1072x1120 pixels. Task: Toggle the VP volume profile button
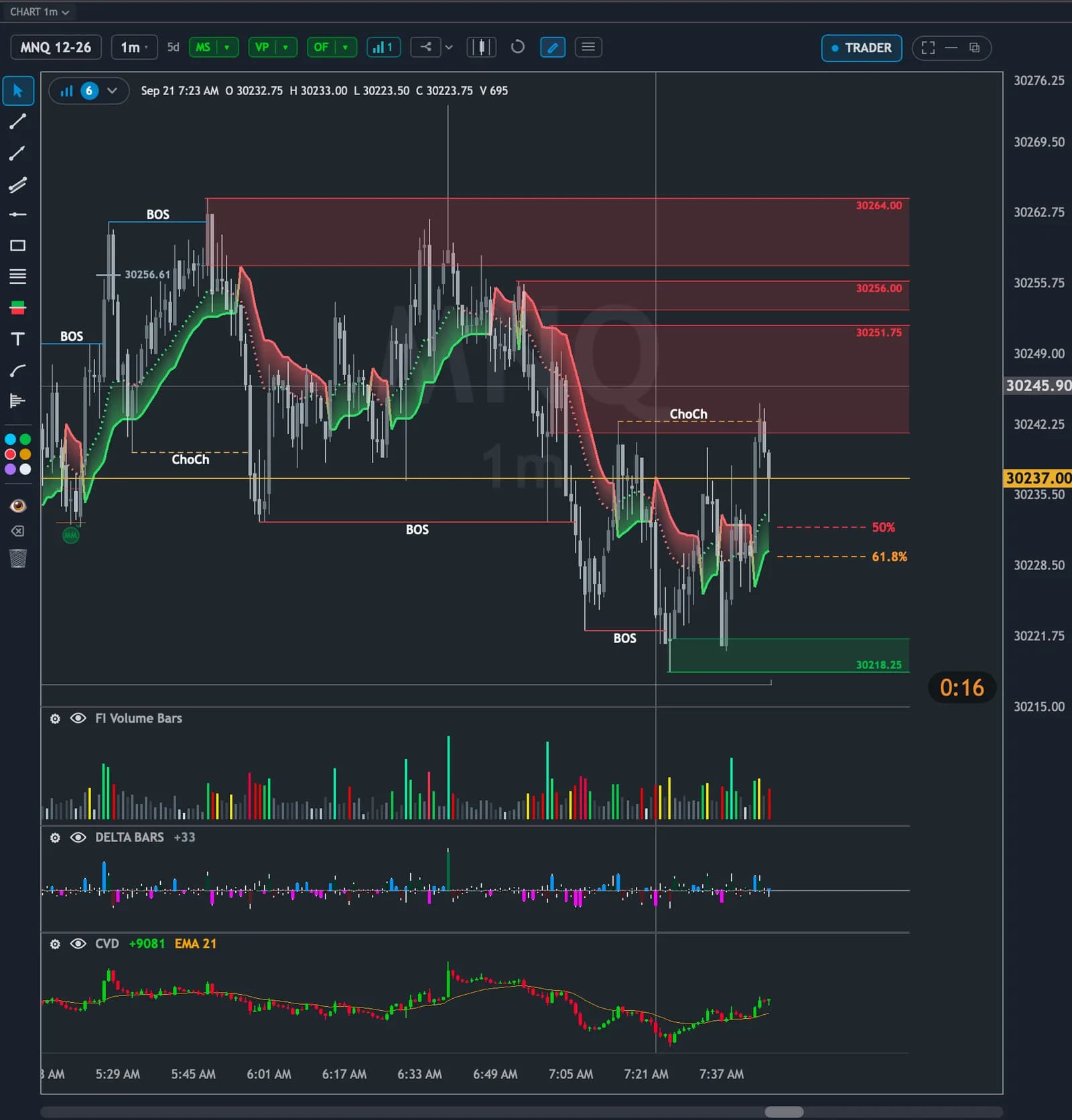click(262, 47)
